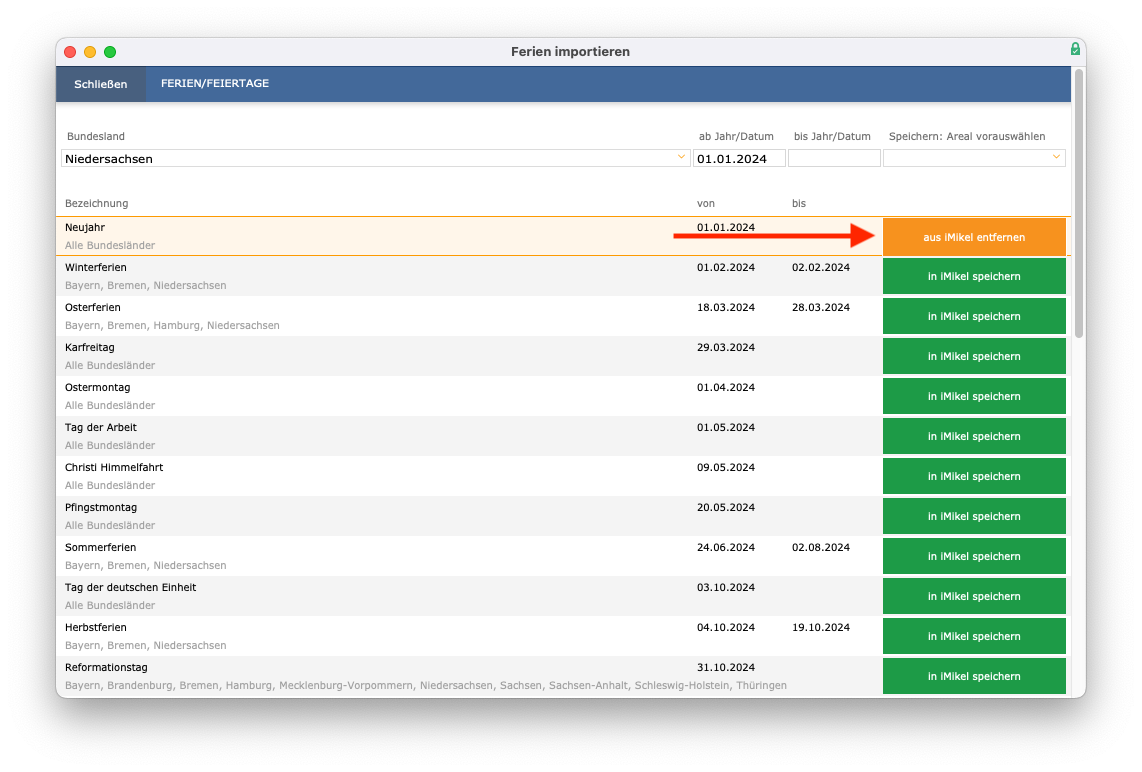Open the Areal vorauswählen dropdown
1142x772 pixels.
(974, 158)
